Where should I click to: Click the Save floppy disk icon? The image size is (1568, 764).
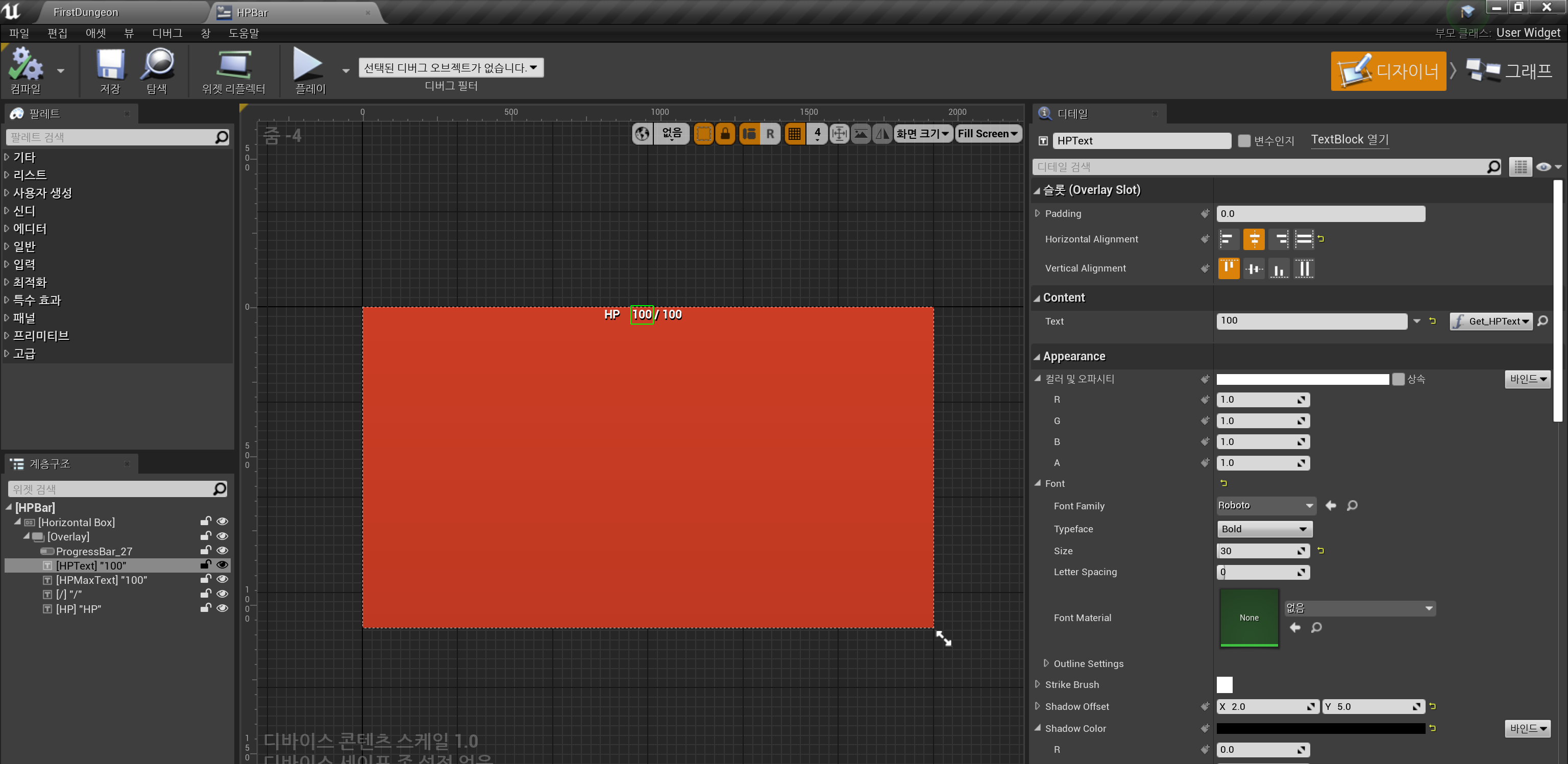[x=110, y=64]
